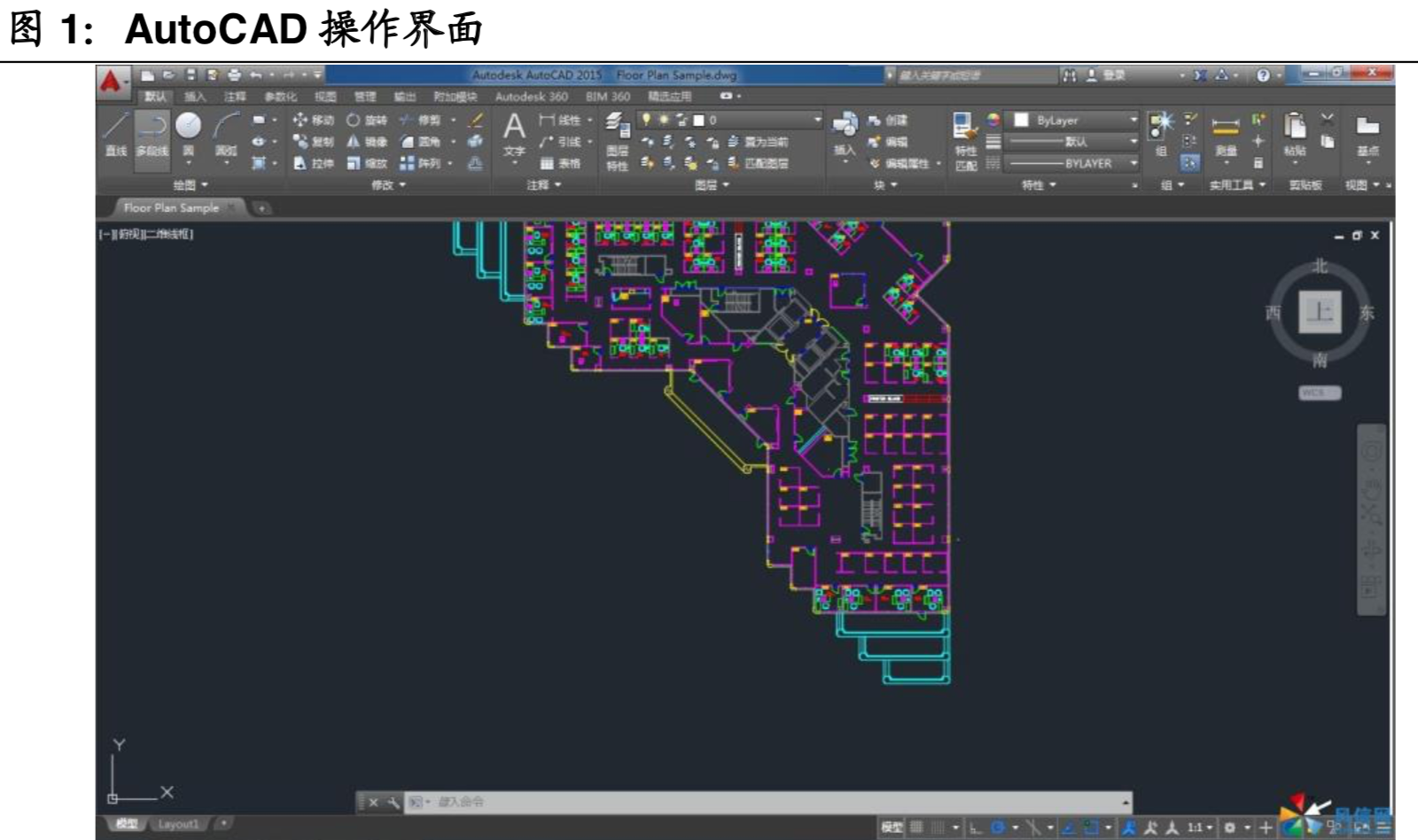This screenshot has height=840, width=1418.
Task: Switch to the 插入 ribbon tab
Action: (x=195, y=97)
